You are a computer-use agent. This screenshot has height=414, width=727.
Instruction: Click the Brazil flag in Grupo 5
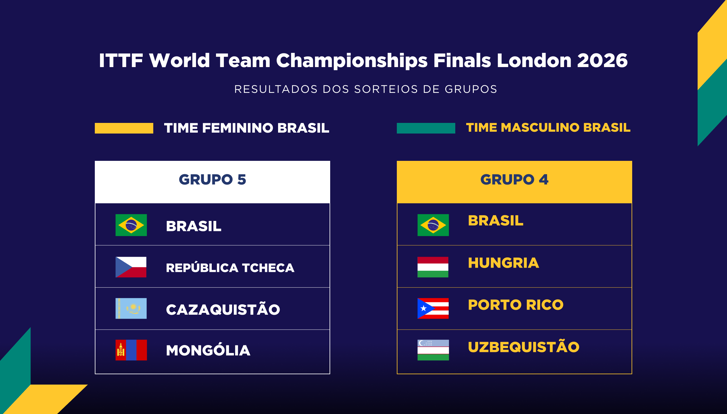click(131, 225)
